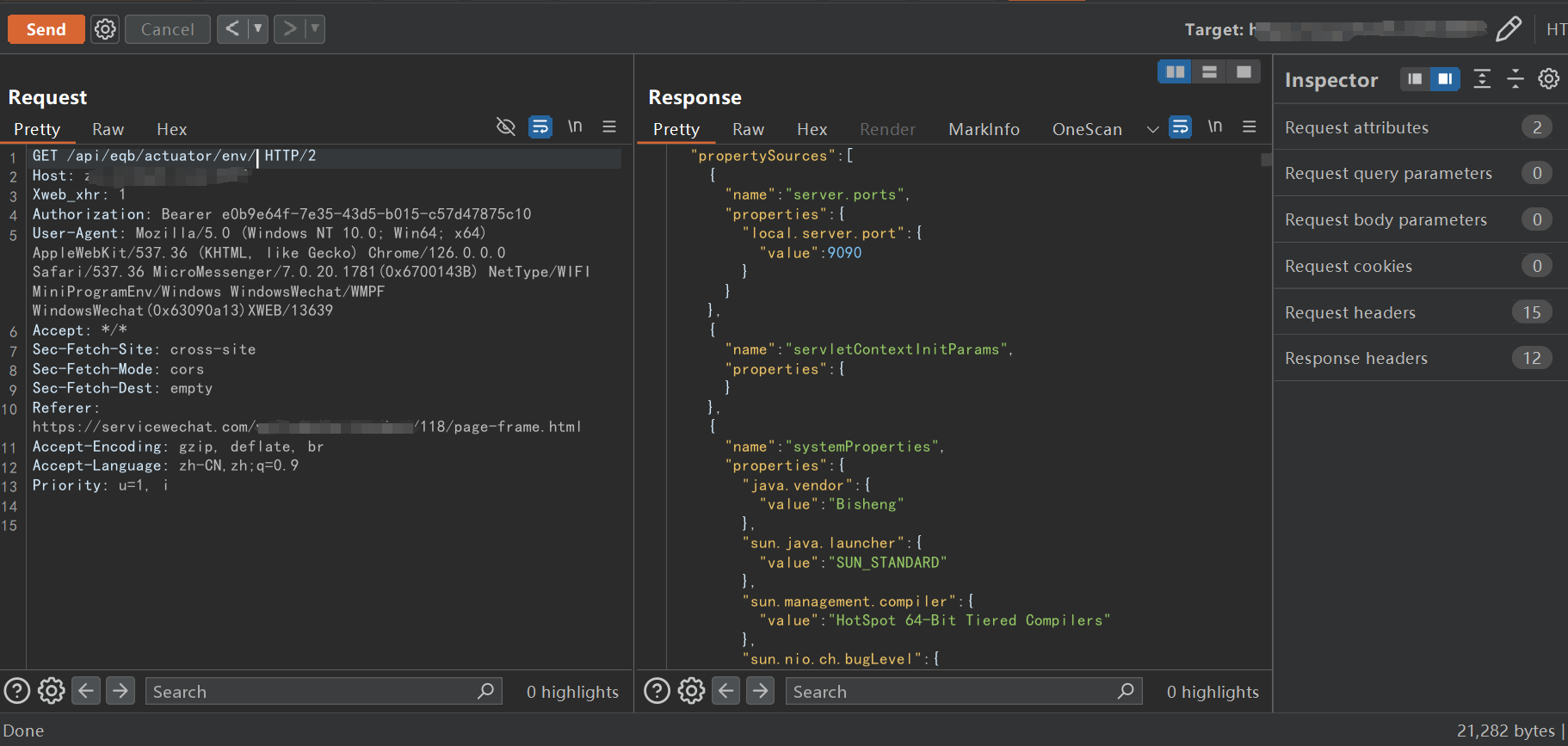The height and width of the screenshot is (746, 1568).
Task: Go forward to next request in history
Action: 290,29
